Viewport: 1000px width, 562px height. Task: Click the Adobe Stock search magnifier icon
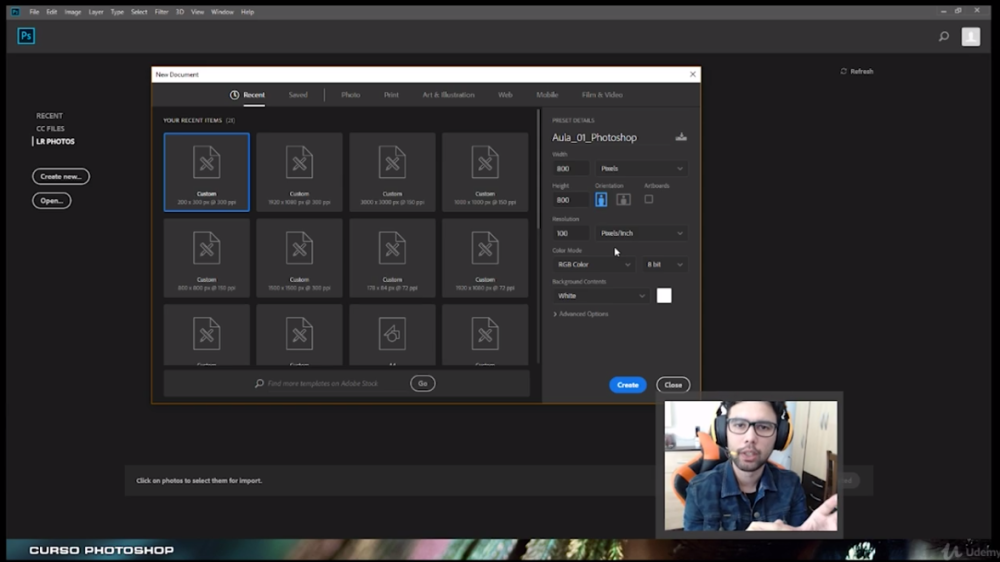point(259,383)
